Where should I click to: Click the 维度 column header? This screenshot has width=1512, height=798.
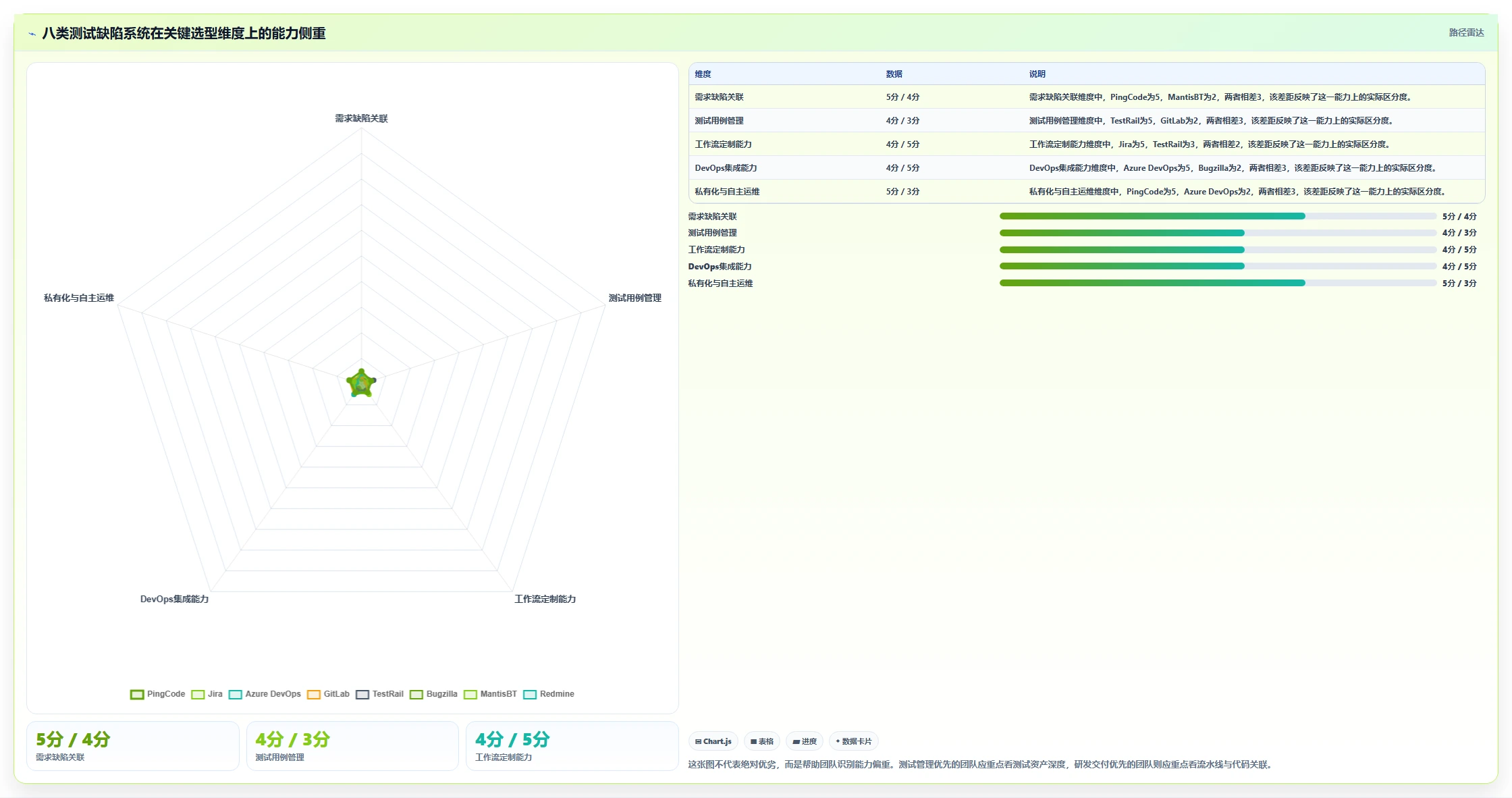click(x=703, y=74)
